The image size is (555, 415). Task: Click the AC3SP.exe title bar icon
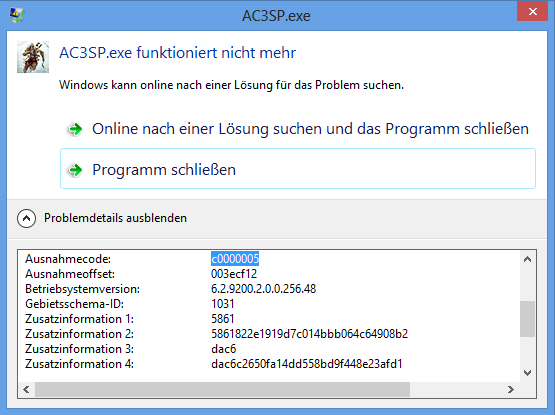(x=17, y=15)
